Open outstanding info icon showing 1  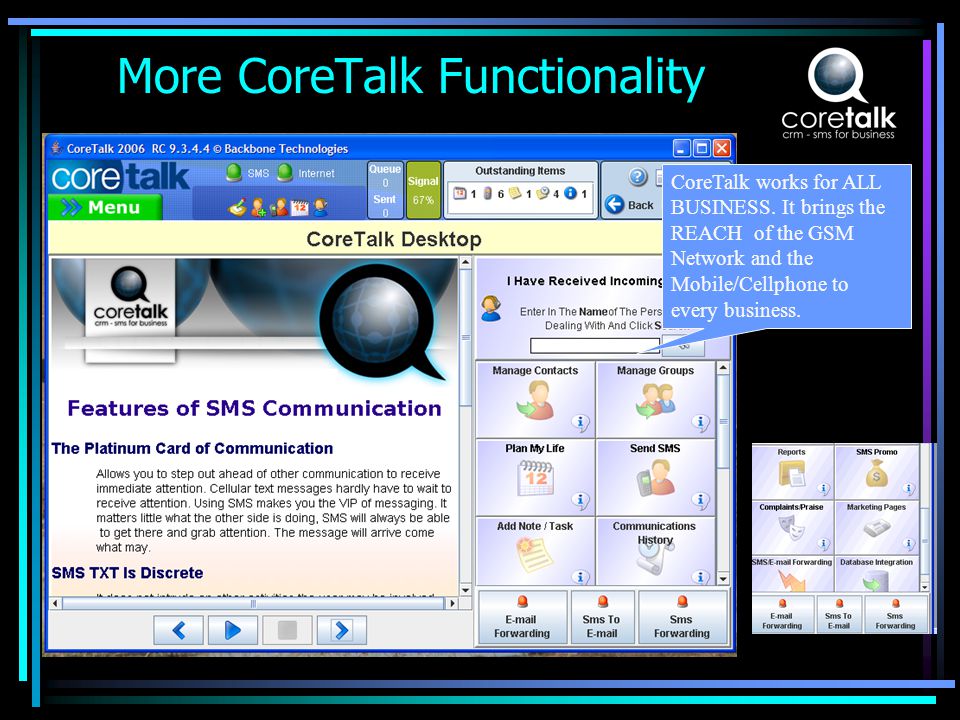(x=571, y=193)
